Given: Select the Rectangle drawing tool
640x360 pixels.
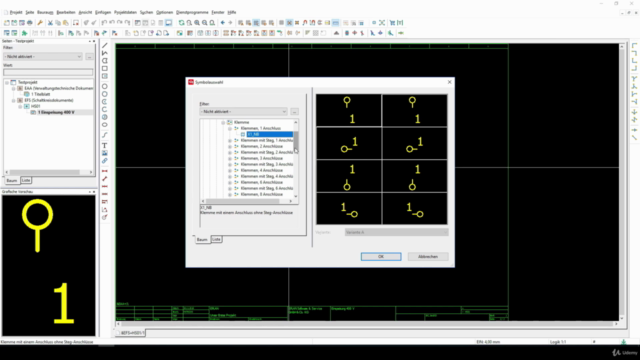Looking at the screenshot, I should click(x=105, y=69).
